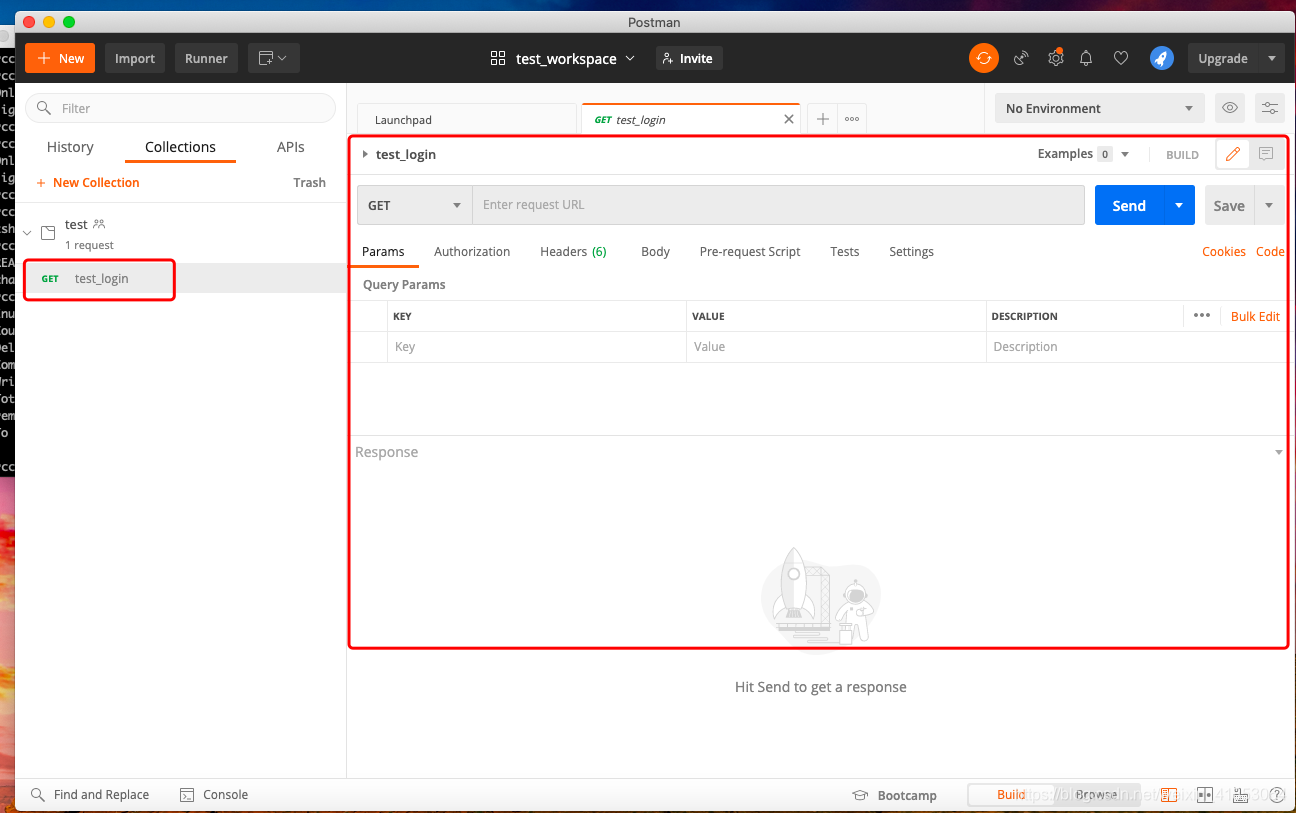Click the Save button
The height and width of the screenshot is (813, 1296).
tap(1229, 205)
